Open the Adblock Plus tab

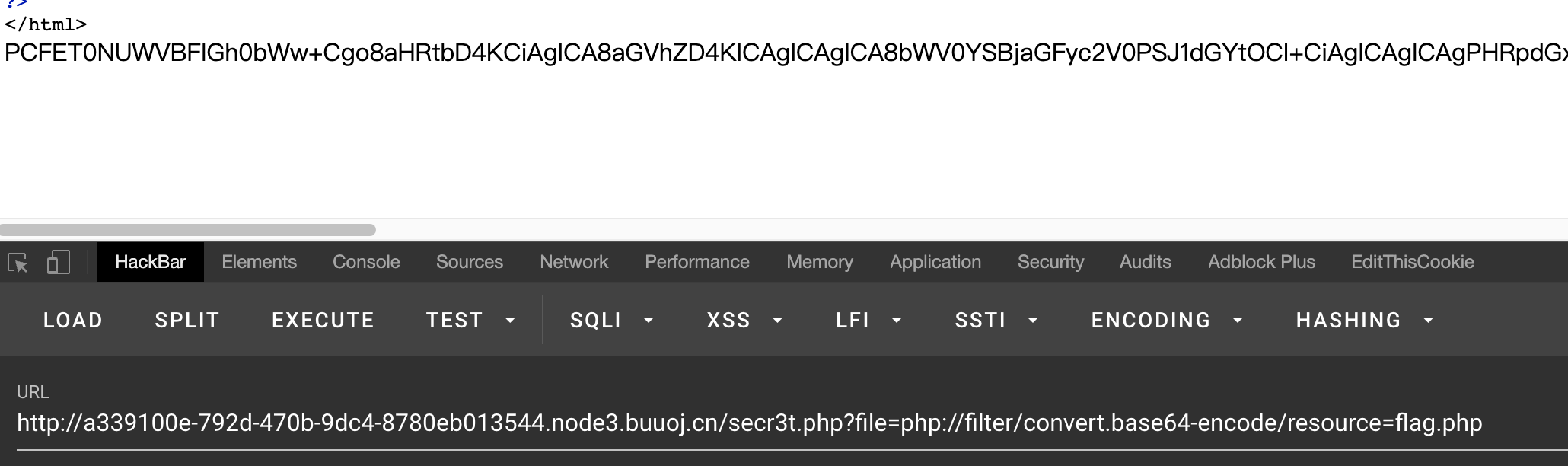(1261, 262)
